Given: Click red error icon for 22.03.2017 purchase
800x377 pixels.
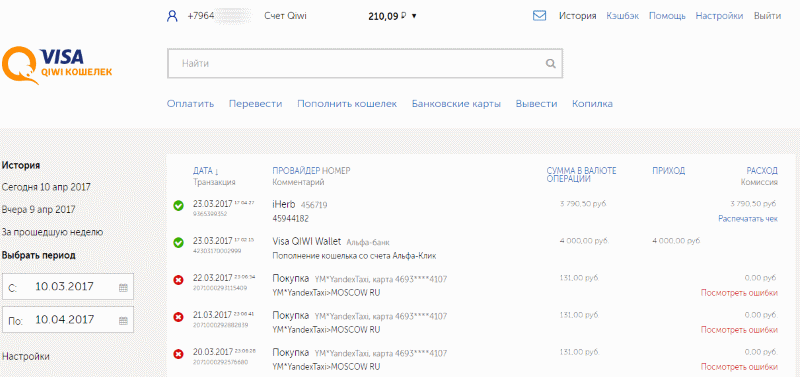Looking at the screenshot, I should point(179,280).
